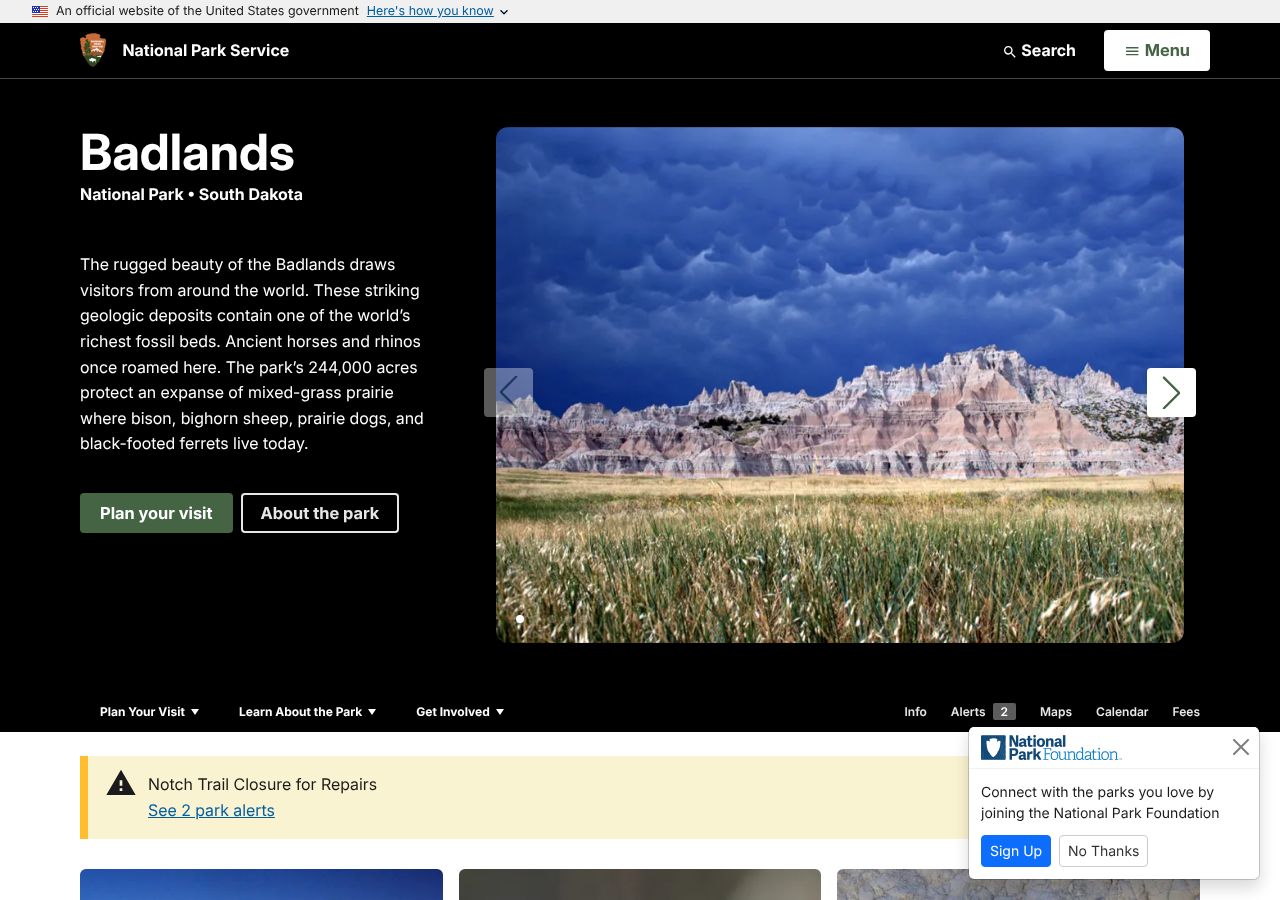
Task: Click the NPS arrowhead logo
Action: click(93, 50)
